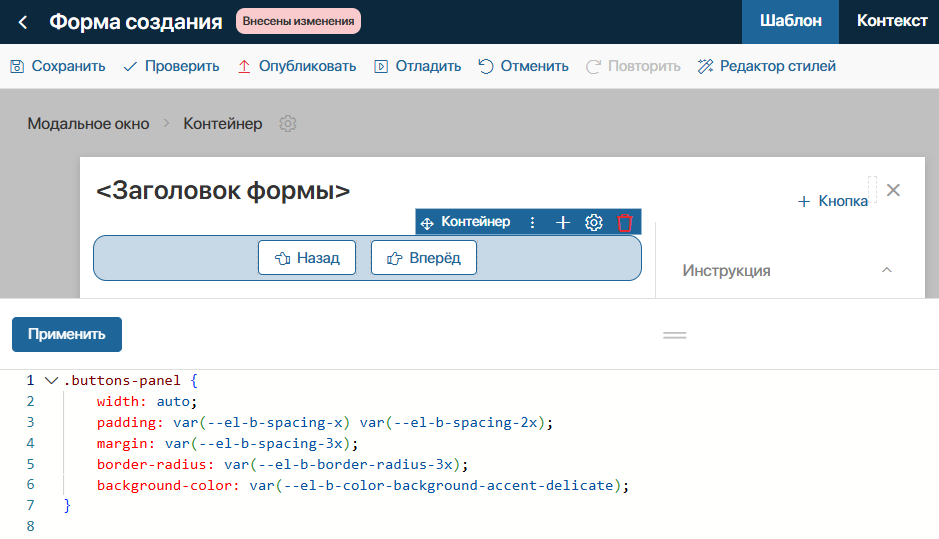Start debugging with Отладить

point(417,66)
